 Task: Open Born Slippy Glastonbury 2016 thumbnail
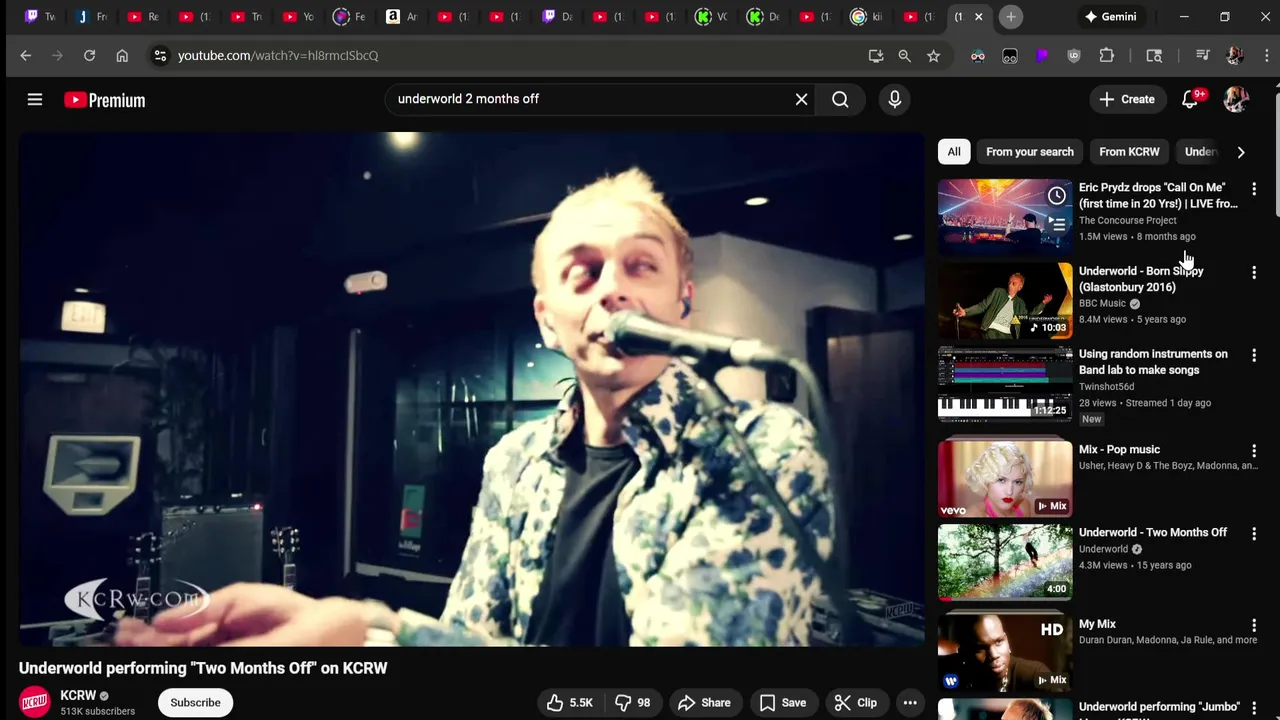pyautogui.click(x=1005, y=300)
